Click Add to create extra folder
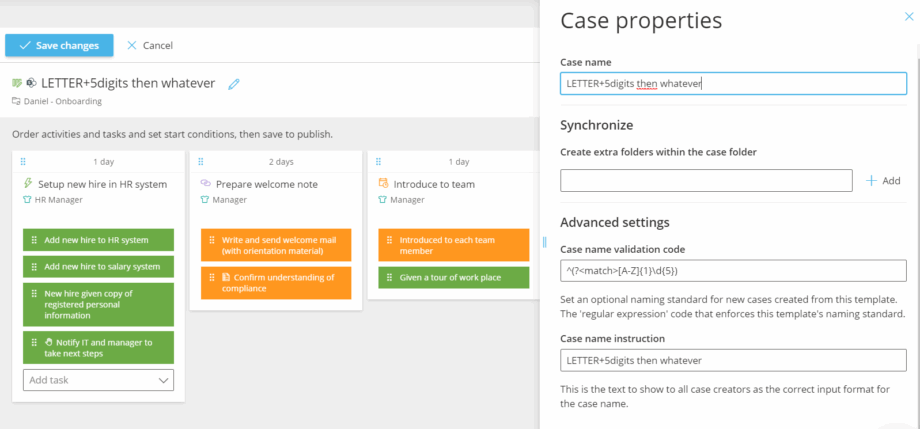The image size is (920, 429). point(883,180)
